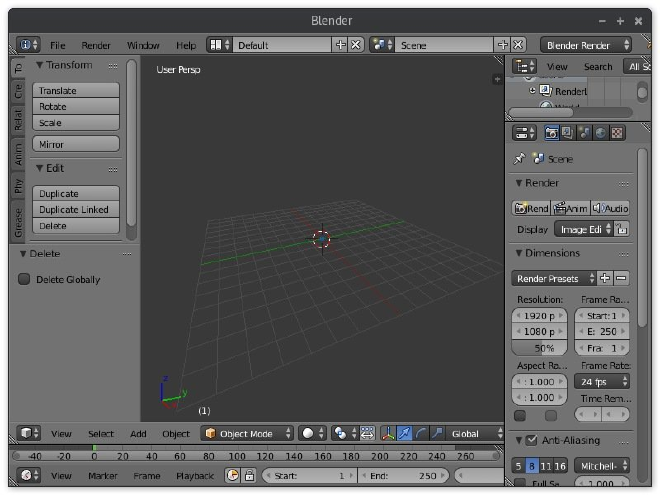Open the Window menu
The width and height of the screenshot is (660, 495).
tap(143, 45)
